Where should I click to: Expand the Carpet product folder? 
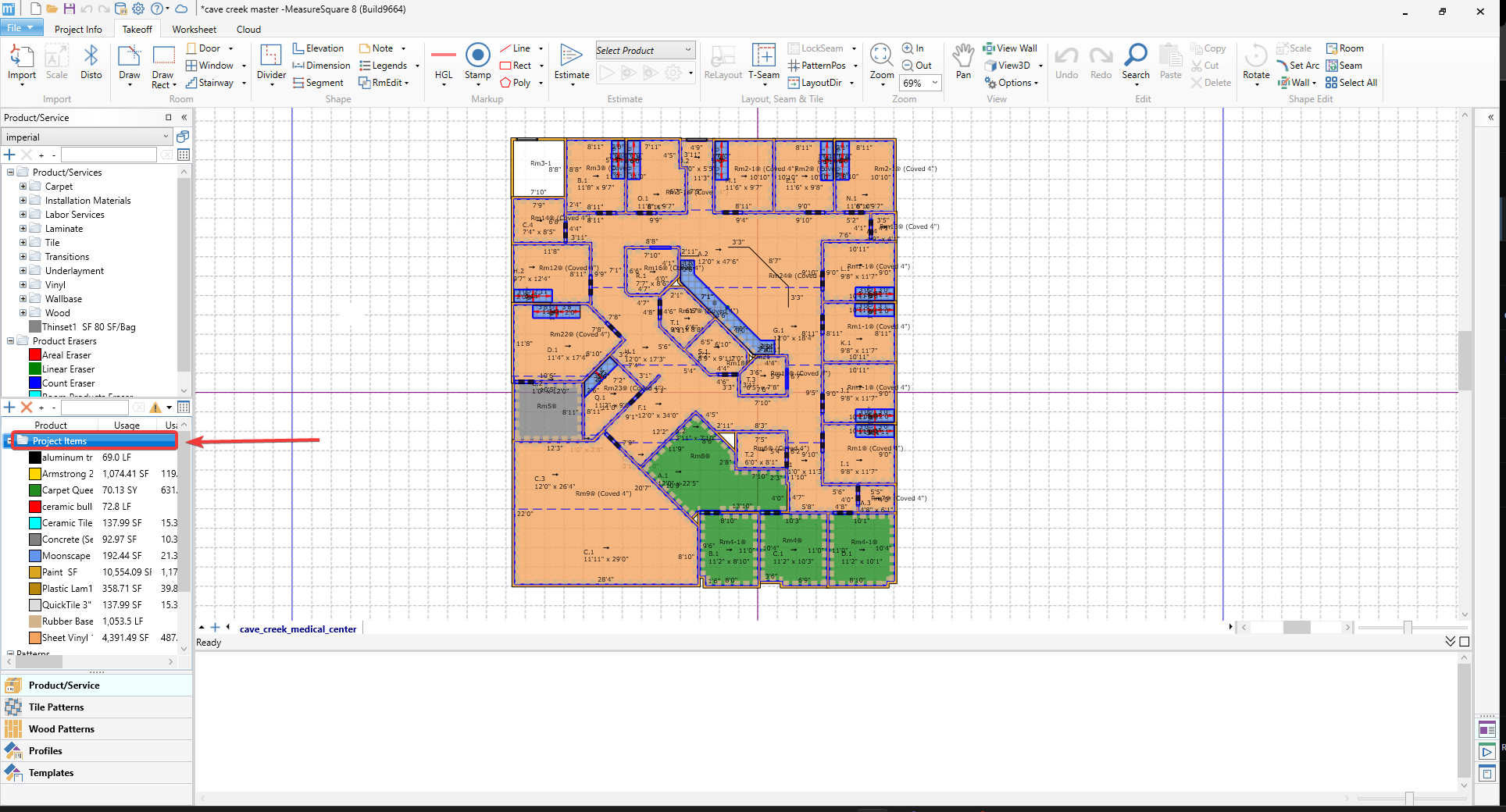(x=23, y=187)
